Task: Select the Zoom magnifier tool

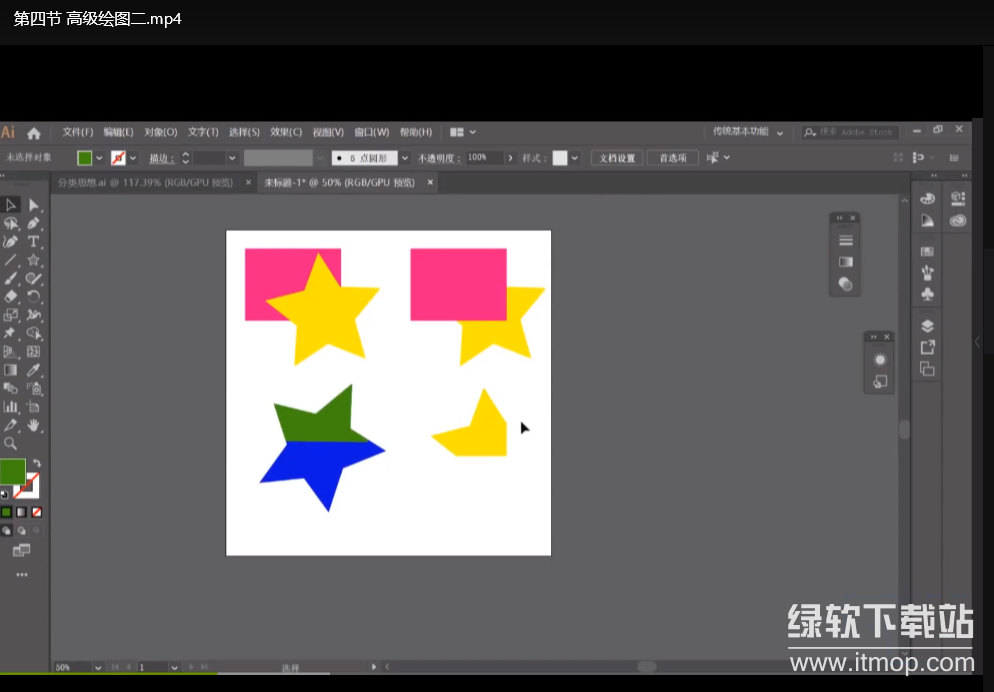Action: [11, 444]
